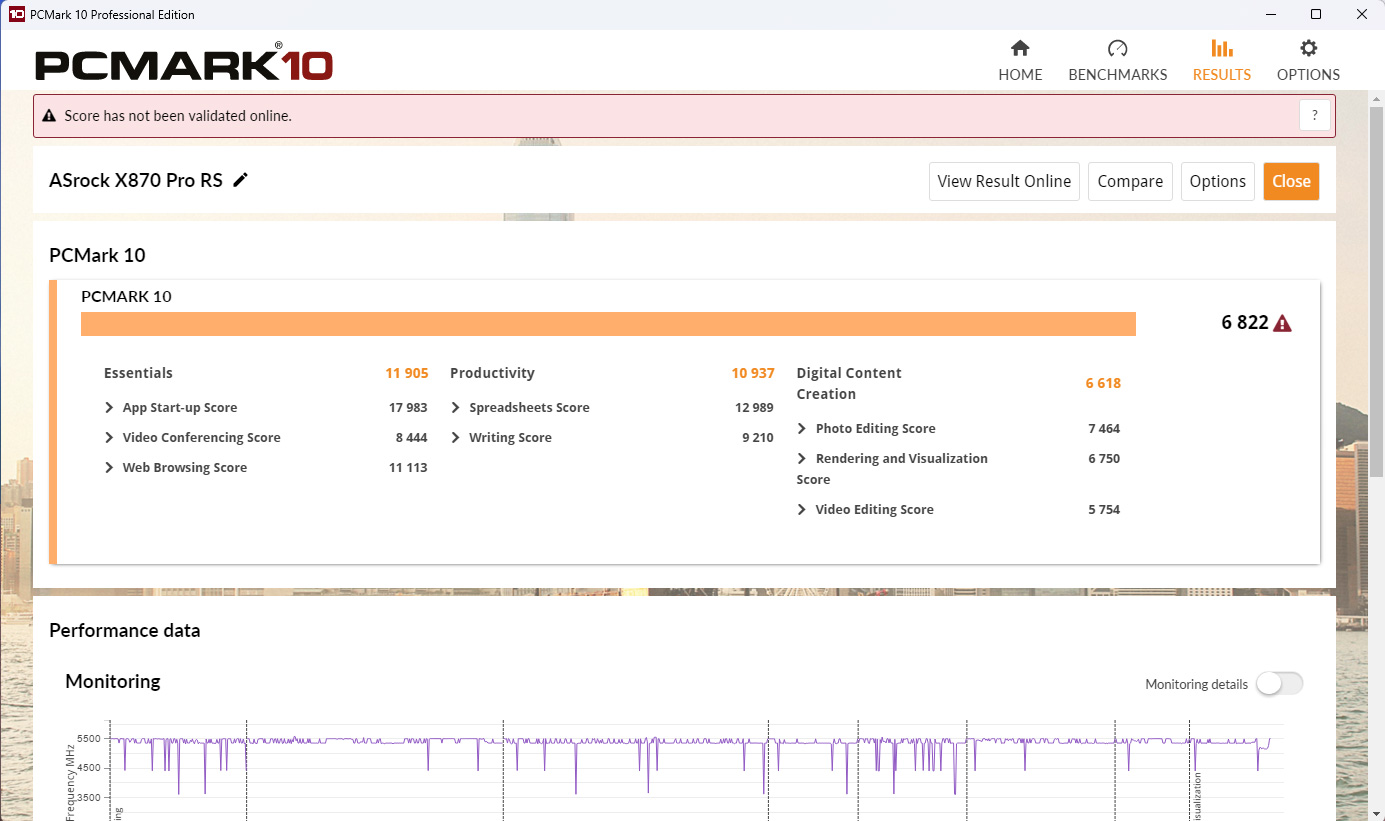Open the OPTIONS tab with gear icon
Screen dimensions: 1385x821
point(1308,61)
